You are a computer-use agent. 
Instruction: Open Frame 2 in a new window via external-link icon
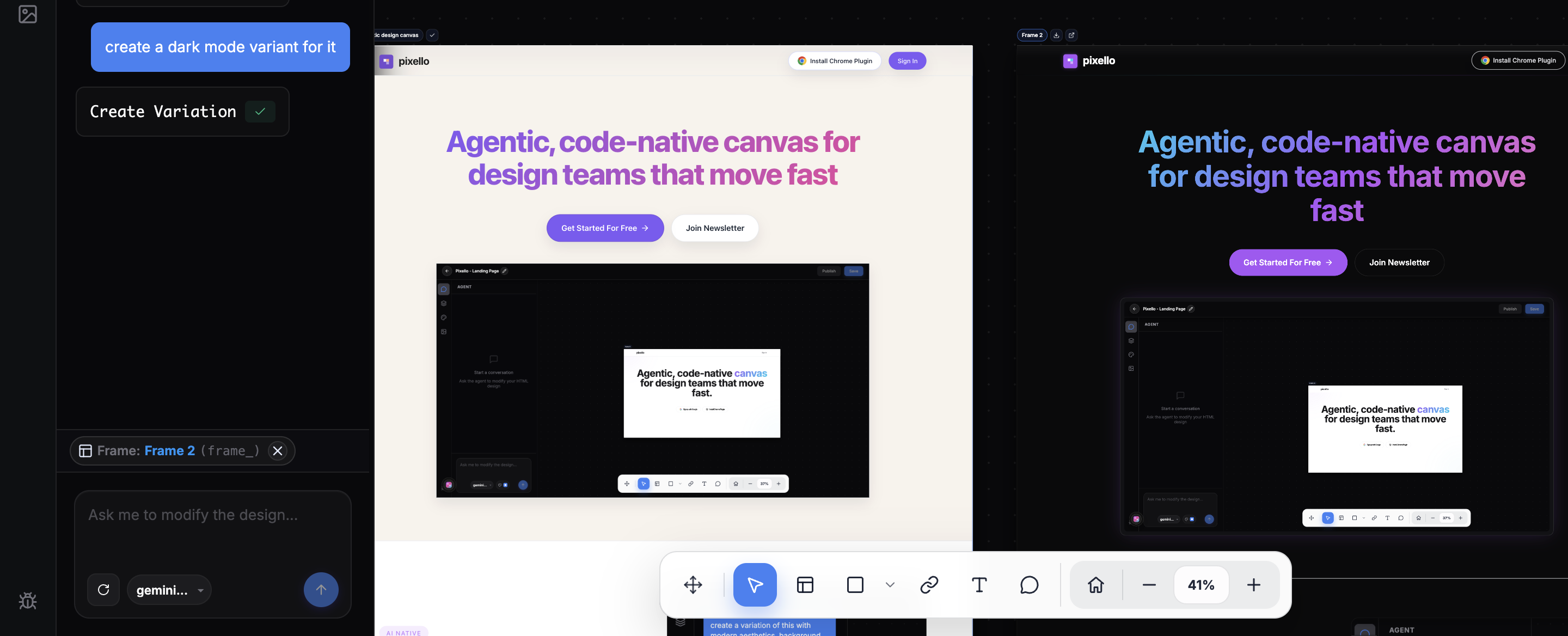1071,35
